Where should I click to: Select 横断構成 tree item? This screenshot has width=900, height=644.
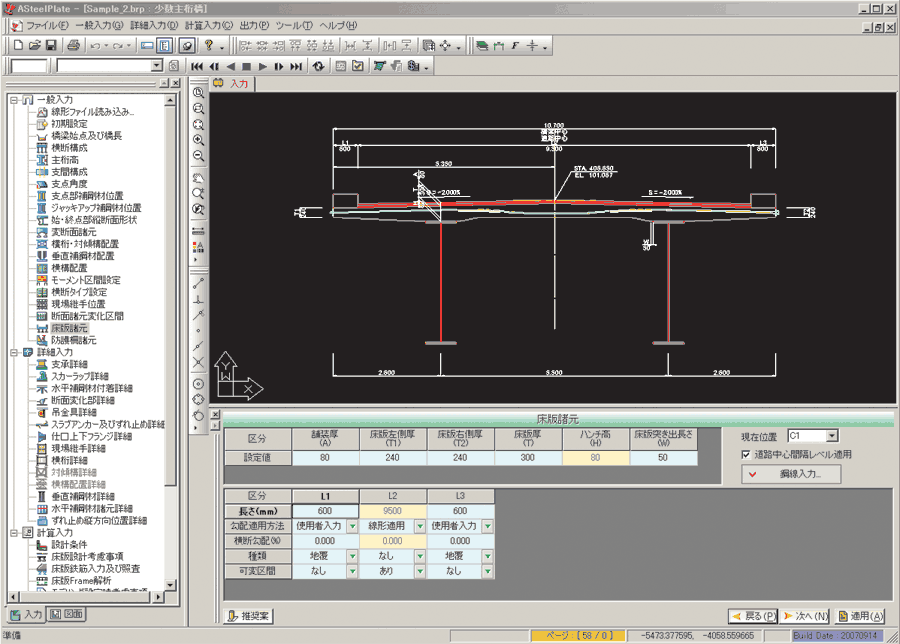(x=69, y=148)
